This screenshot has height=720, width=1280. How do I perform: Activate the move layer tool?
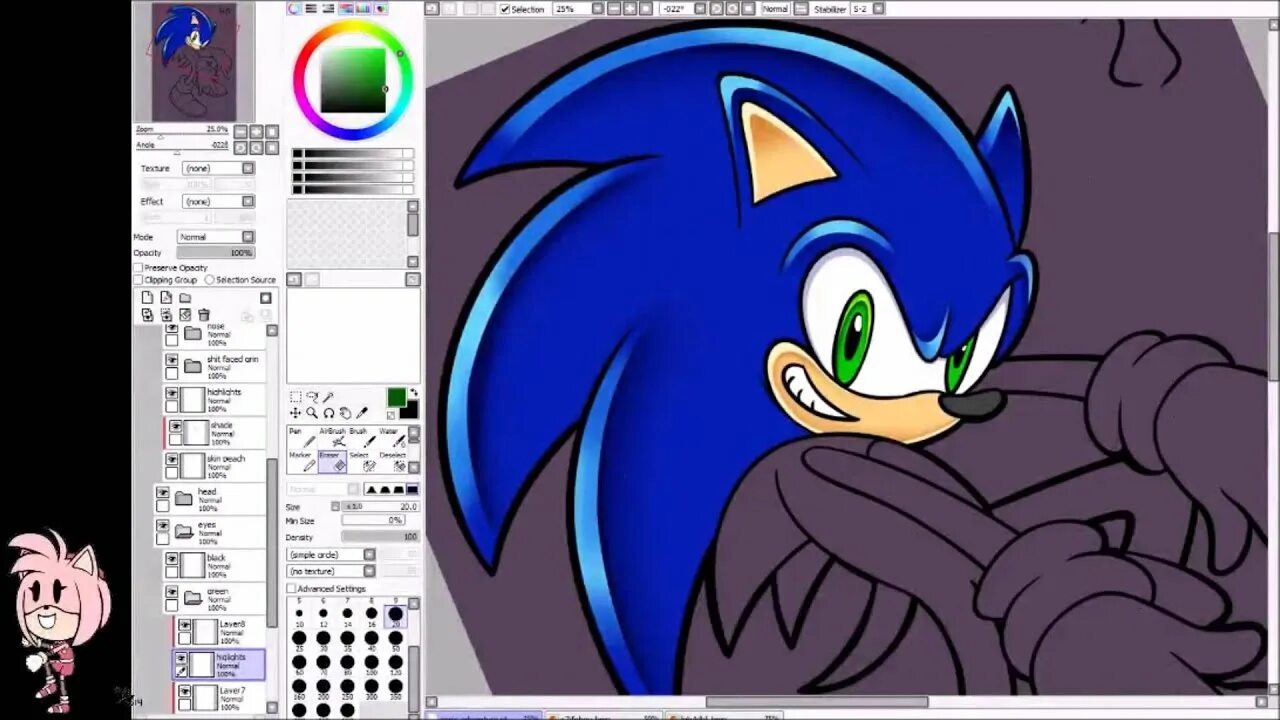click(296, 413)
